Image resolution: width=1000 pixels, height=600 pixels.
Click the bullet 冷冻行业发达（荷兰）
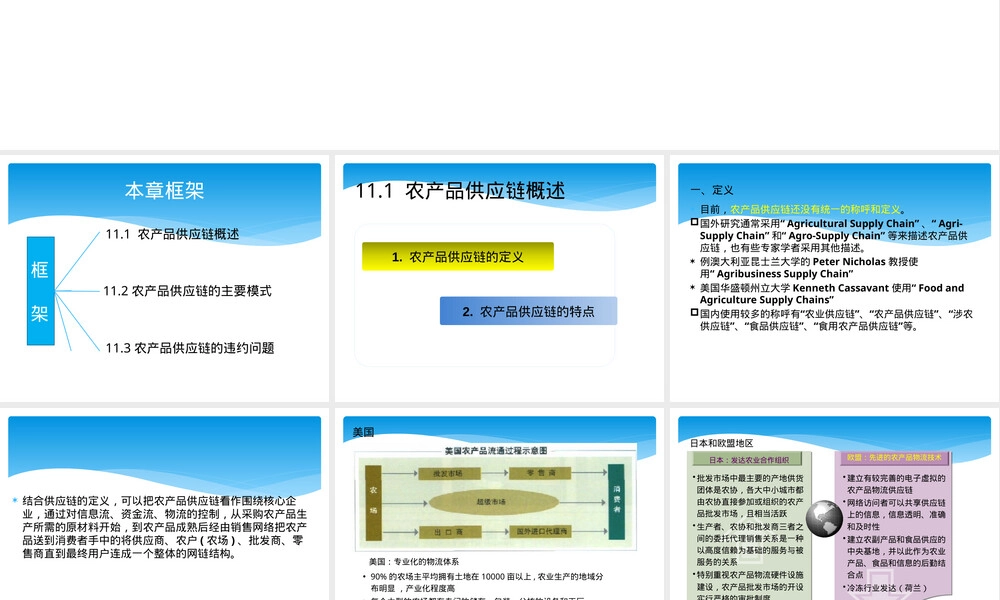885,588
